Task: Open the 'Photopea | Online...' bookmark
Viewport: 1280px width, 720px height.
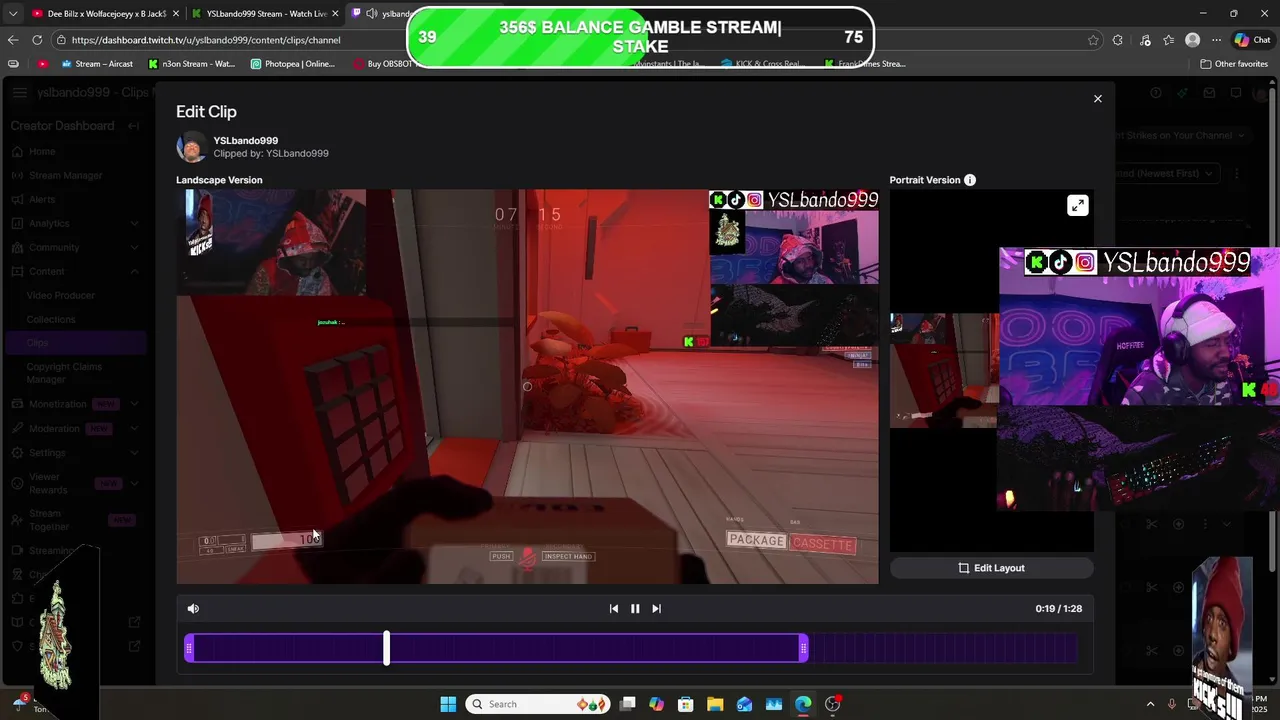Action: point(293,64)
